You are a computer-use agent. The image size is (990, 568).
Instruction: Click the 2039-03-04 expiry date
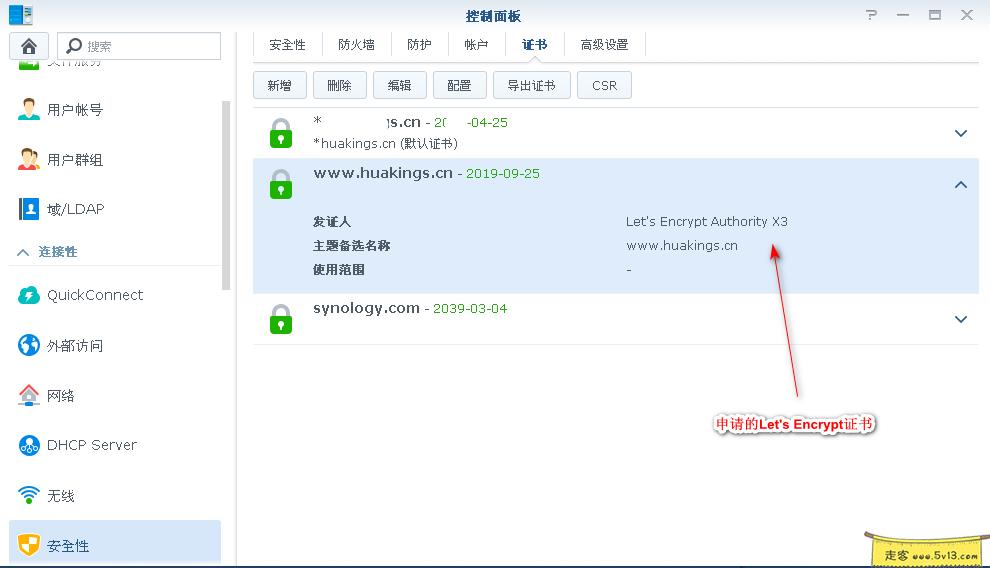pos(470,309)
